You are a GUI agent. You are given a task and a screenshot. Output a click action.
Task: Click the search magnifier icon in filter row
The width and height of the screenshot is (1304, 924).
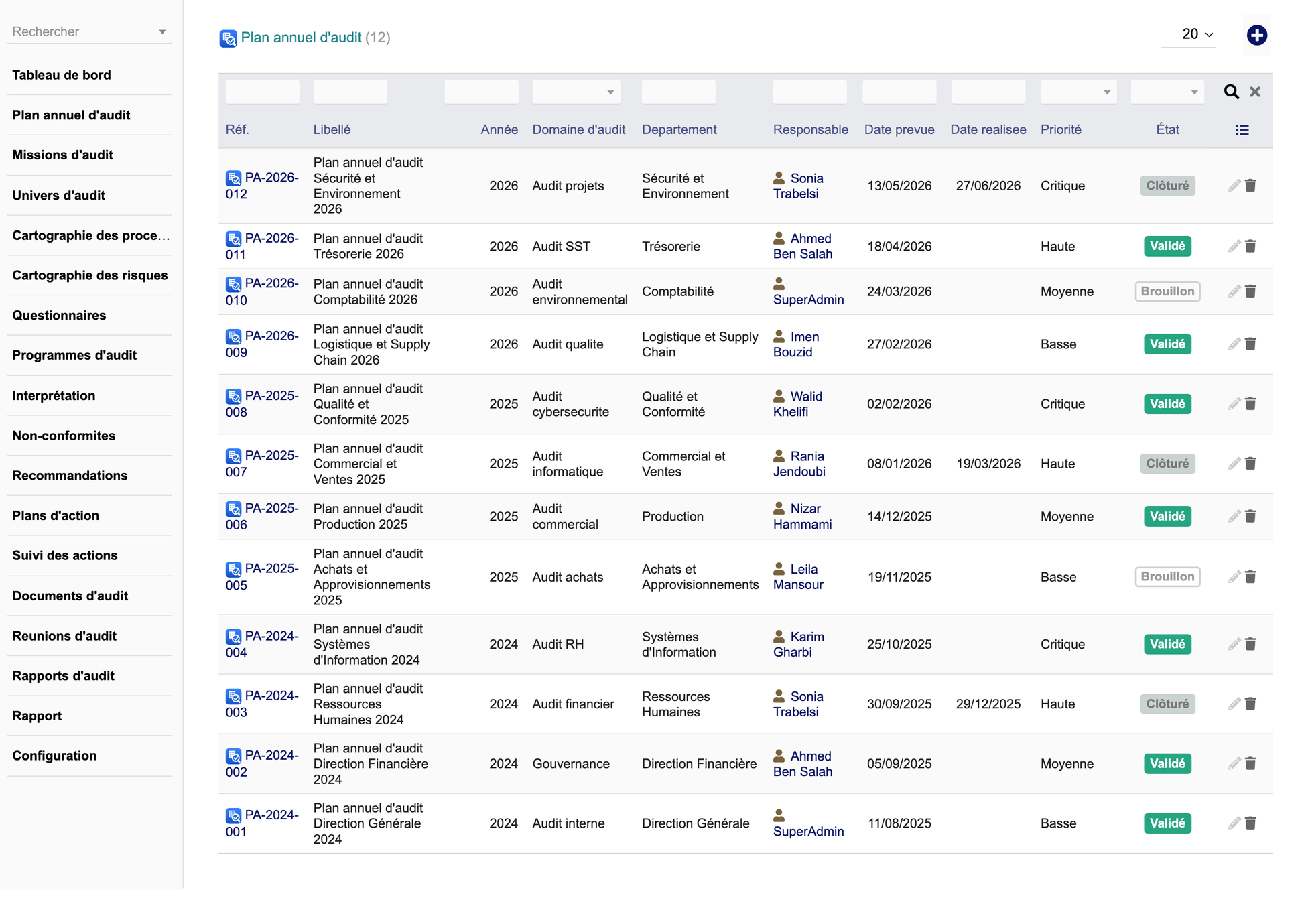pos(1231,92)
